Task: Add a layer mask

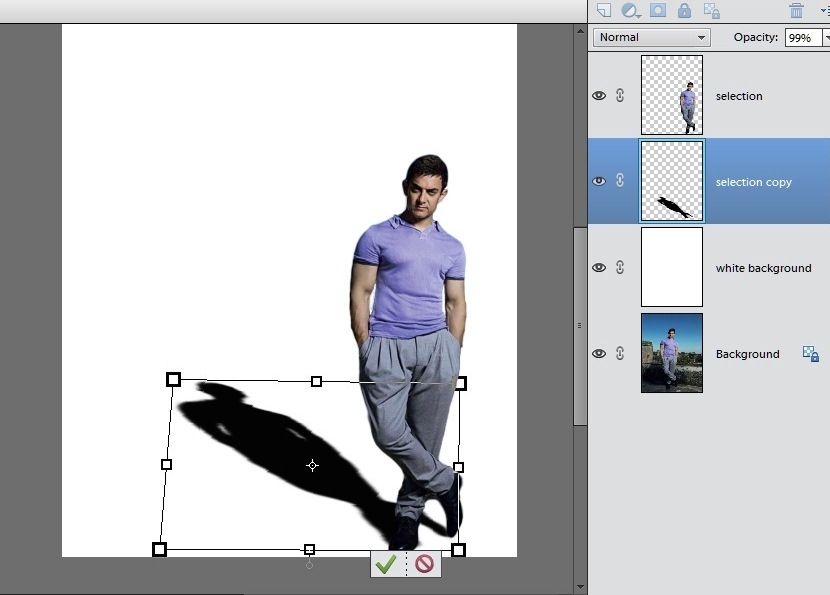Action: click(658, 10)
